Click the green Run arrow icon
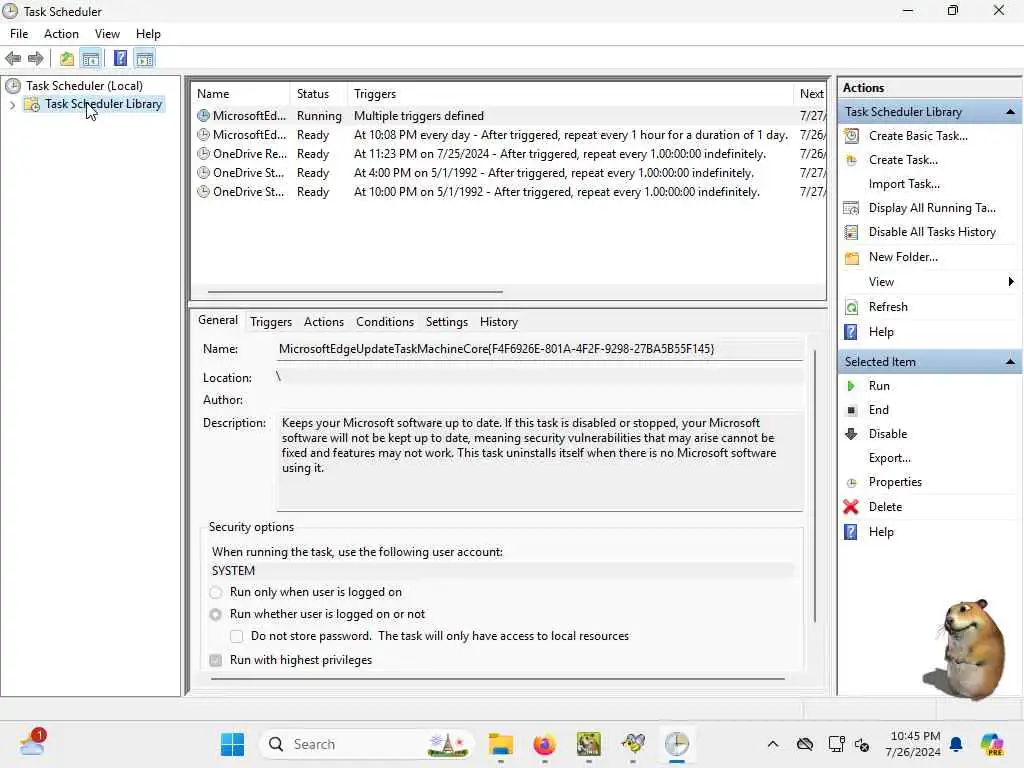The height and width of the screenshot is (768, 1024). pyautogui.click(x=851, y=386)
